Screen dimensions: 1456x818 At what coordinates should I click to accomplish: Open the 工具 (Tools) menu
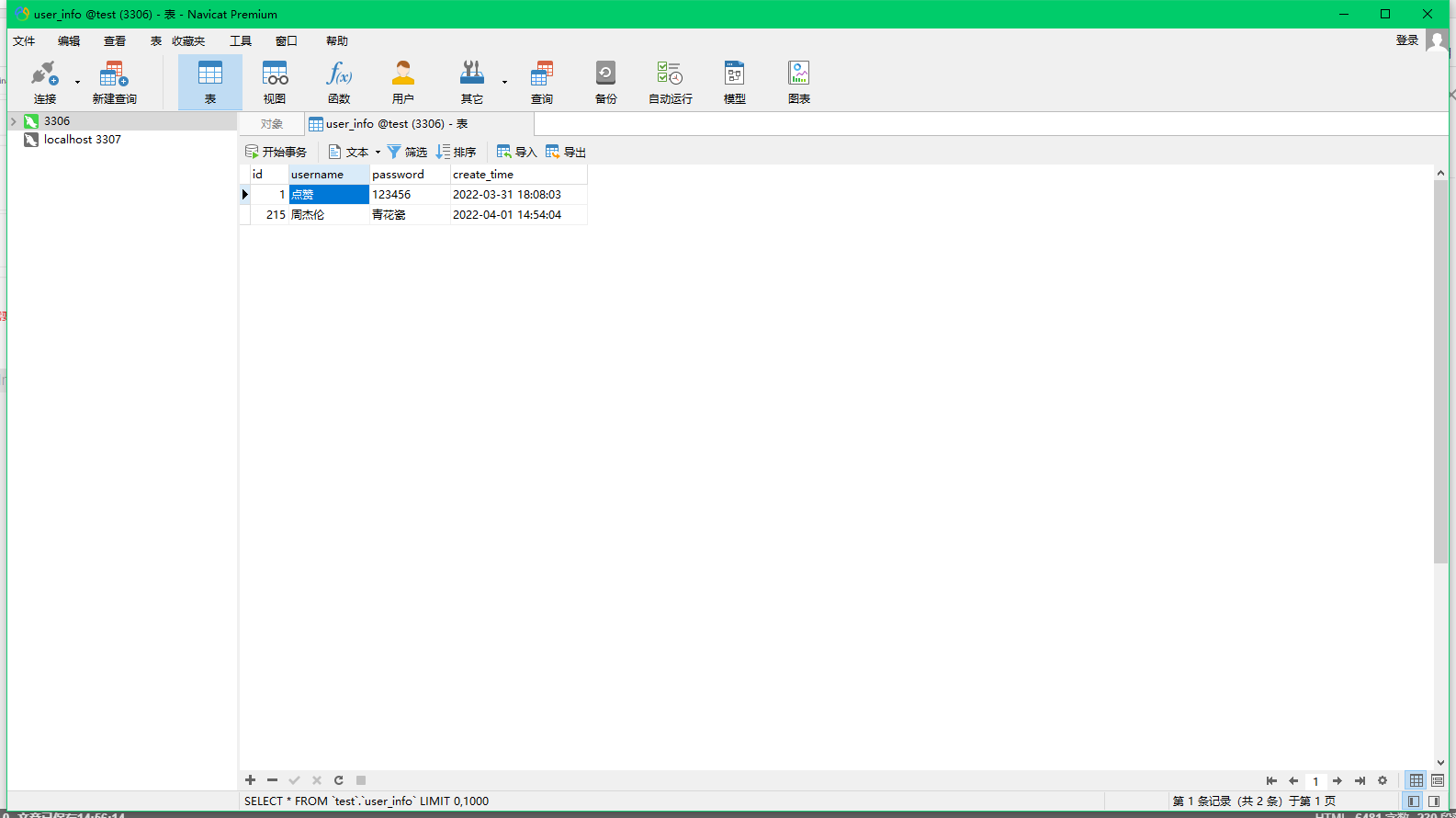point(241,41)
